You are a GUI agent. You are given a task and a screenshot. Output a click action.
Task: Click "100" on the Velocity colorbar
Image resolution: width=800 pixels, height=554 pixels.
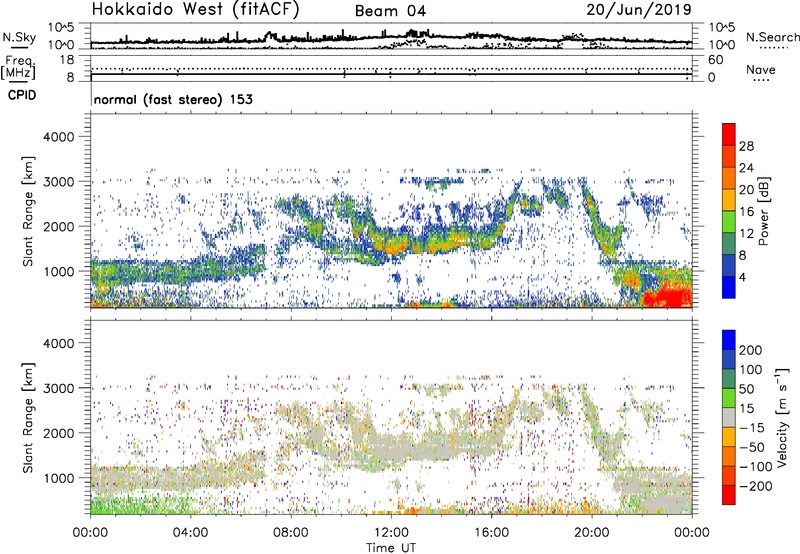(x=750, y=369)
